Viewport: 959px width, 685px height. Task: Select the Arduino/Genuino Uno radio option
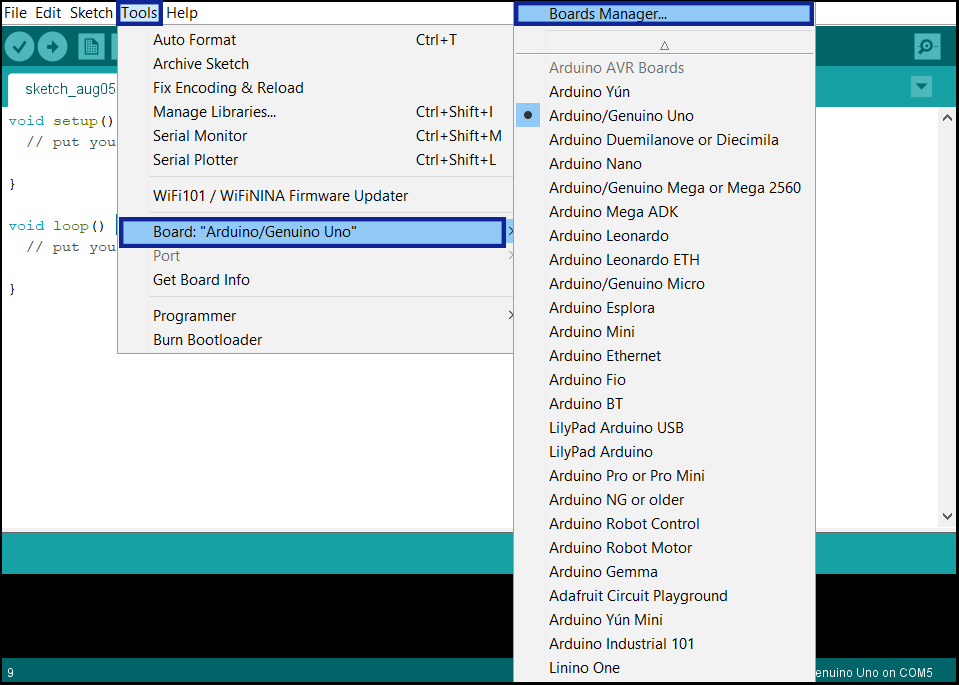click(621, 116)
